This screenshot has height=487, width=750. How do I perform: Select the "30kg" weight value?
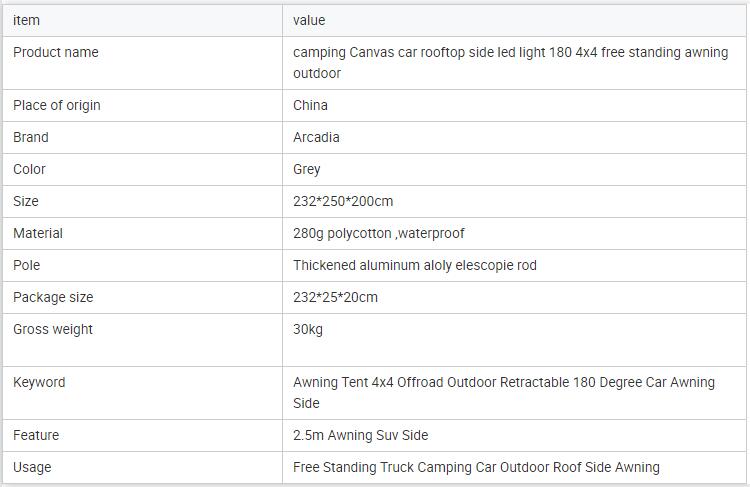308,329
